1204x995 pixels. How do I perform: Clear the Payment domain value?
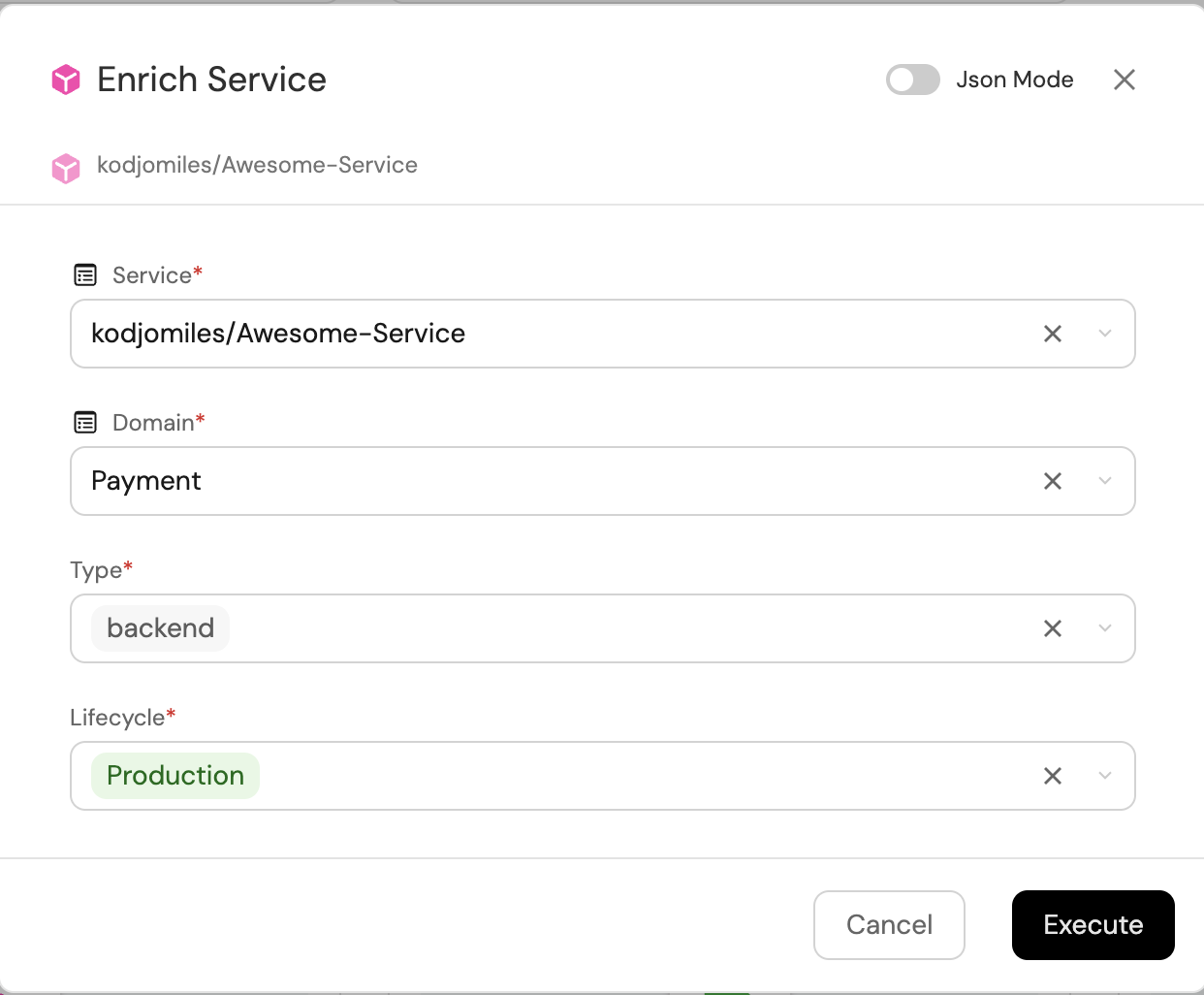click(1053, 481)
